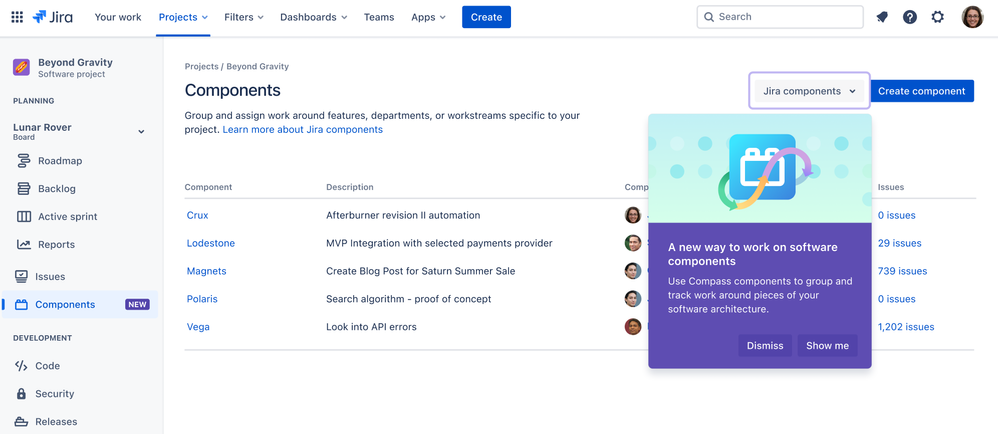998x434 pixels.
Task: Click the Security lock icon
Action: (21, 394)
